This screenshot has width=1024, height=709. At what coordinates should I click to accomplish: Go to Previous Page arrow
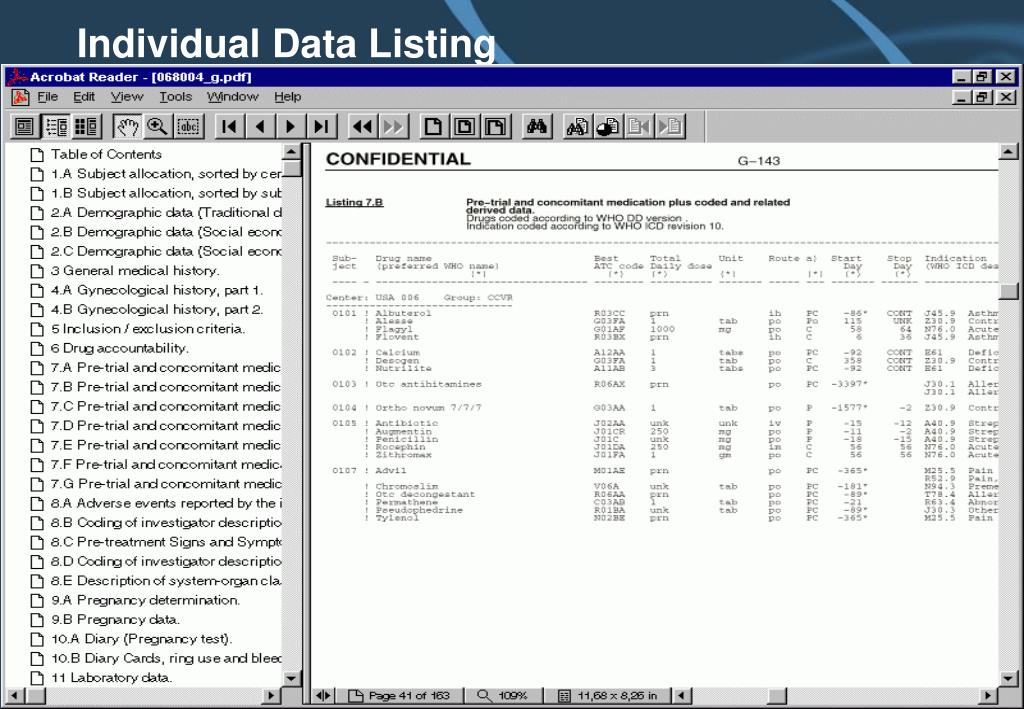[x=261, y=126]
